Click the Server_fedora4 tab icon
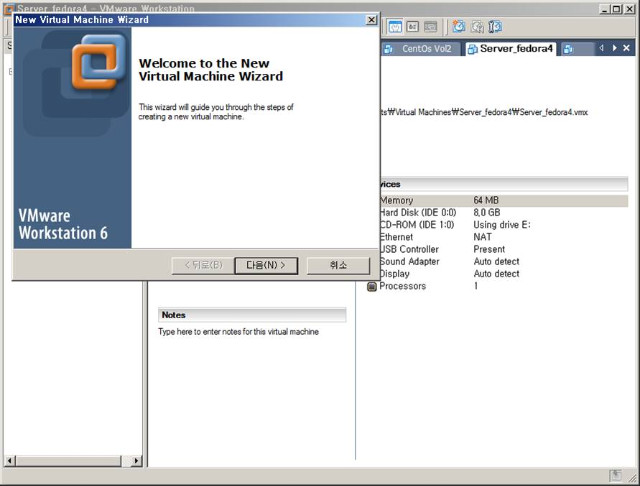Image resolution: width=640 pixels, height=486 pixels. coord(473,49)
